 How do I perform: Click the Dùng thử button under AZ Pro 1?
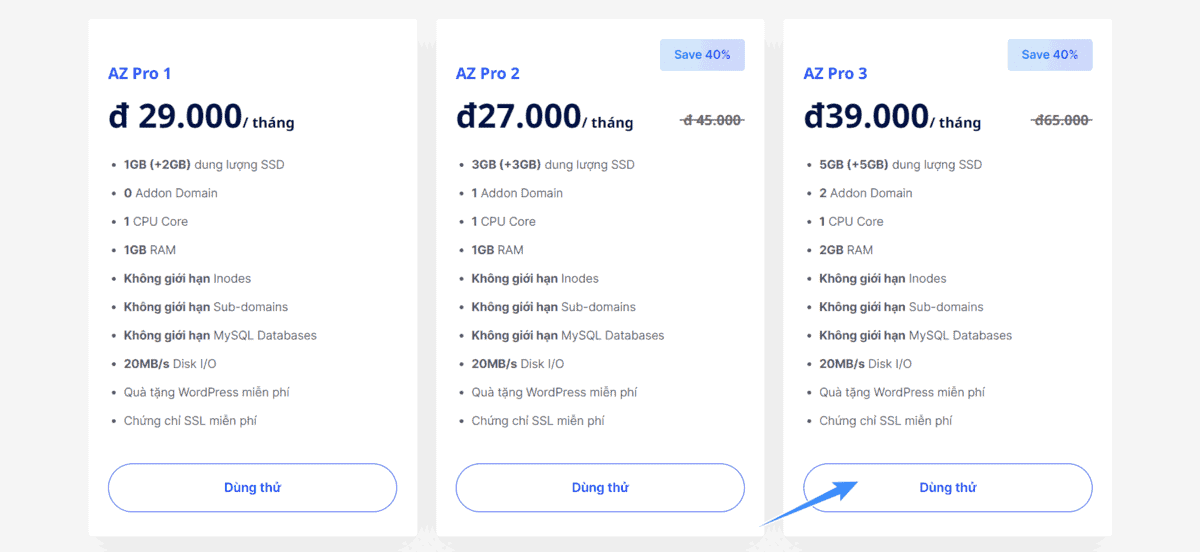pyautogui.click(x=252, y=488)
